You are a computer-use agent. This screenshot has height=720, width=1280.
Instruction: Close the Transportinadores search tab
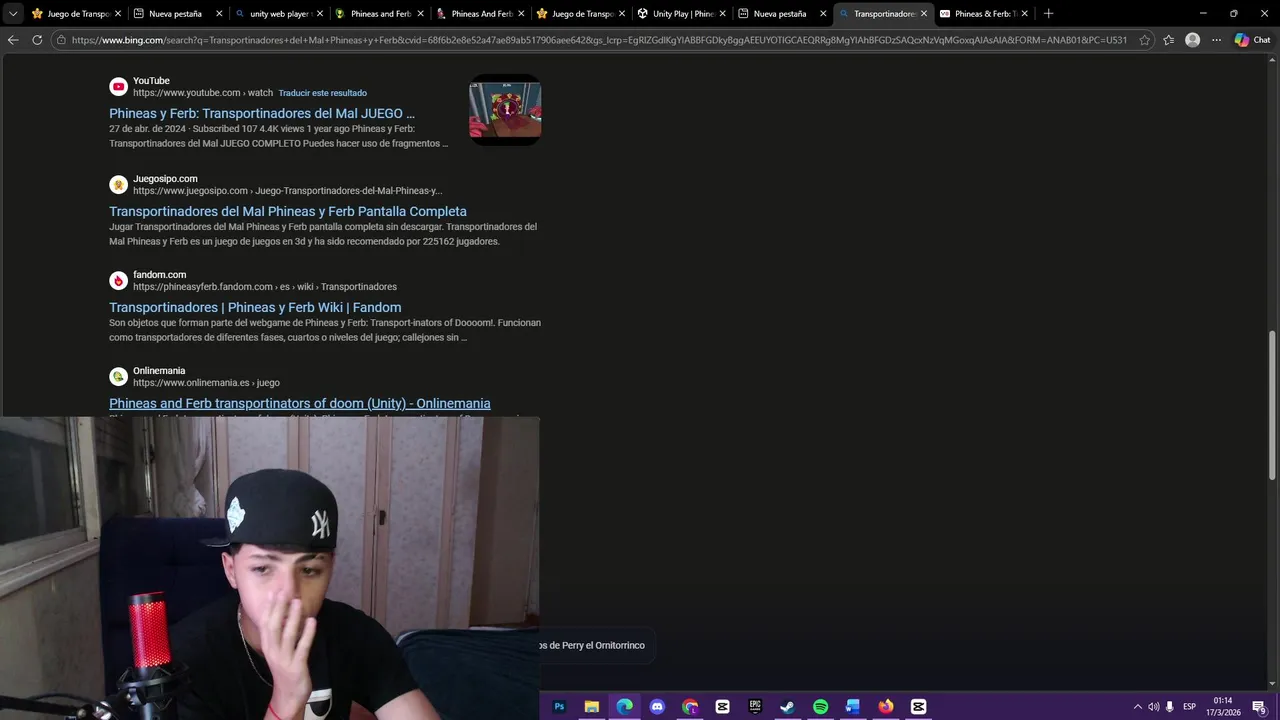coord(923,14)
